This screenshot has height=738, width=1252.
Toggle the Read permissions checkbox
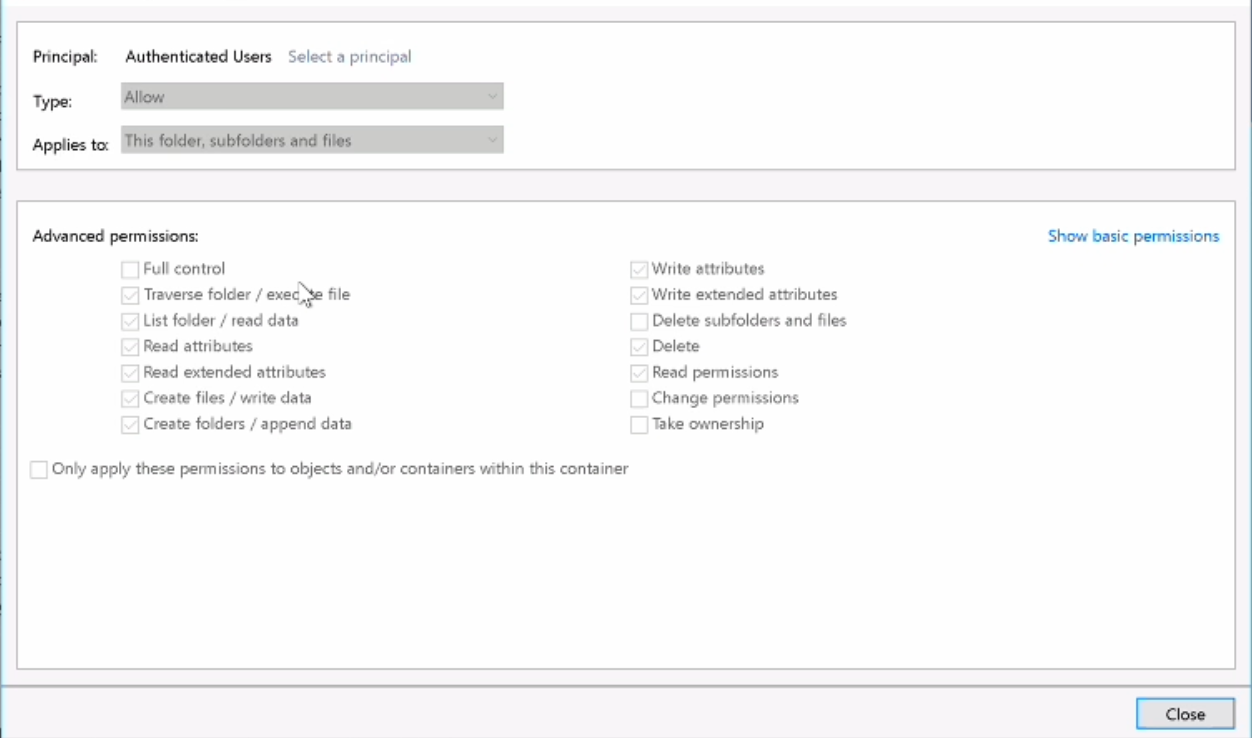(x=639, y=373)
